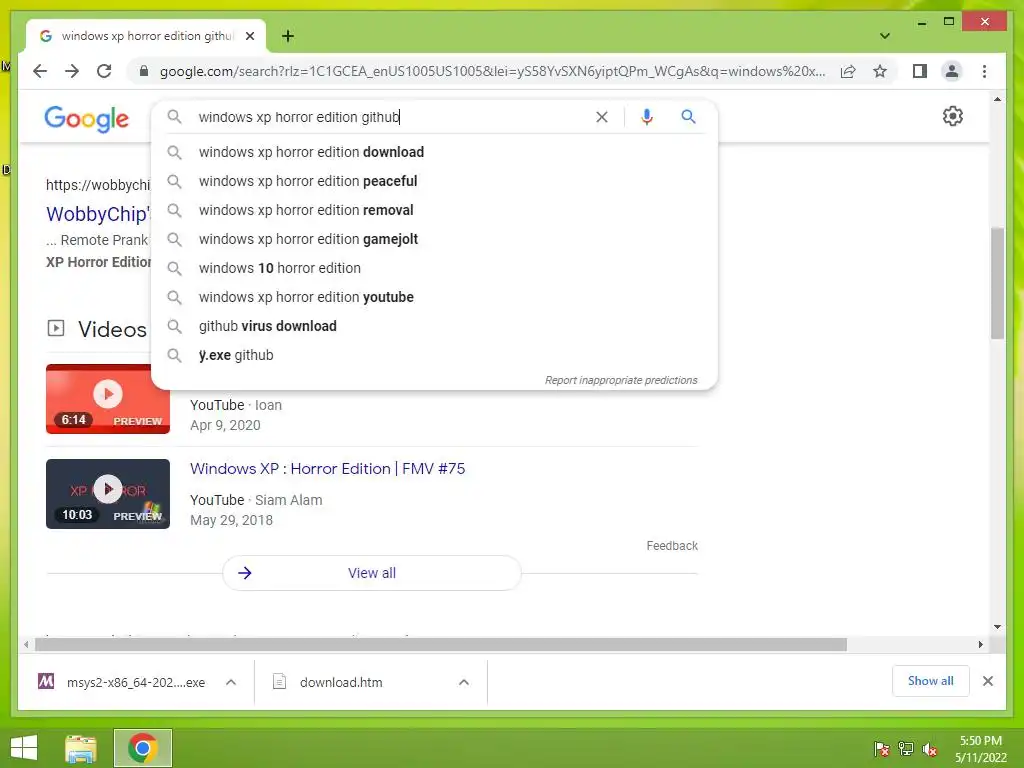This screenshot has height=768, width=1024.
Task: Click the URL address bar
Action: (492, 71)
